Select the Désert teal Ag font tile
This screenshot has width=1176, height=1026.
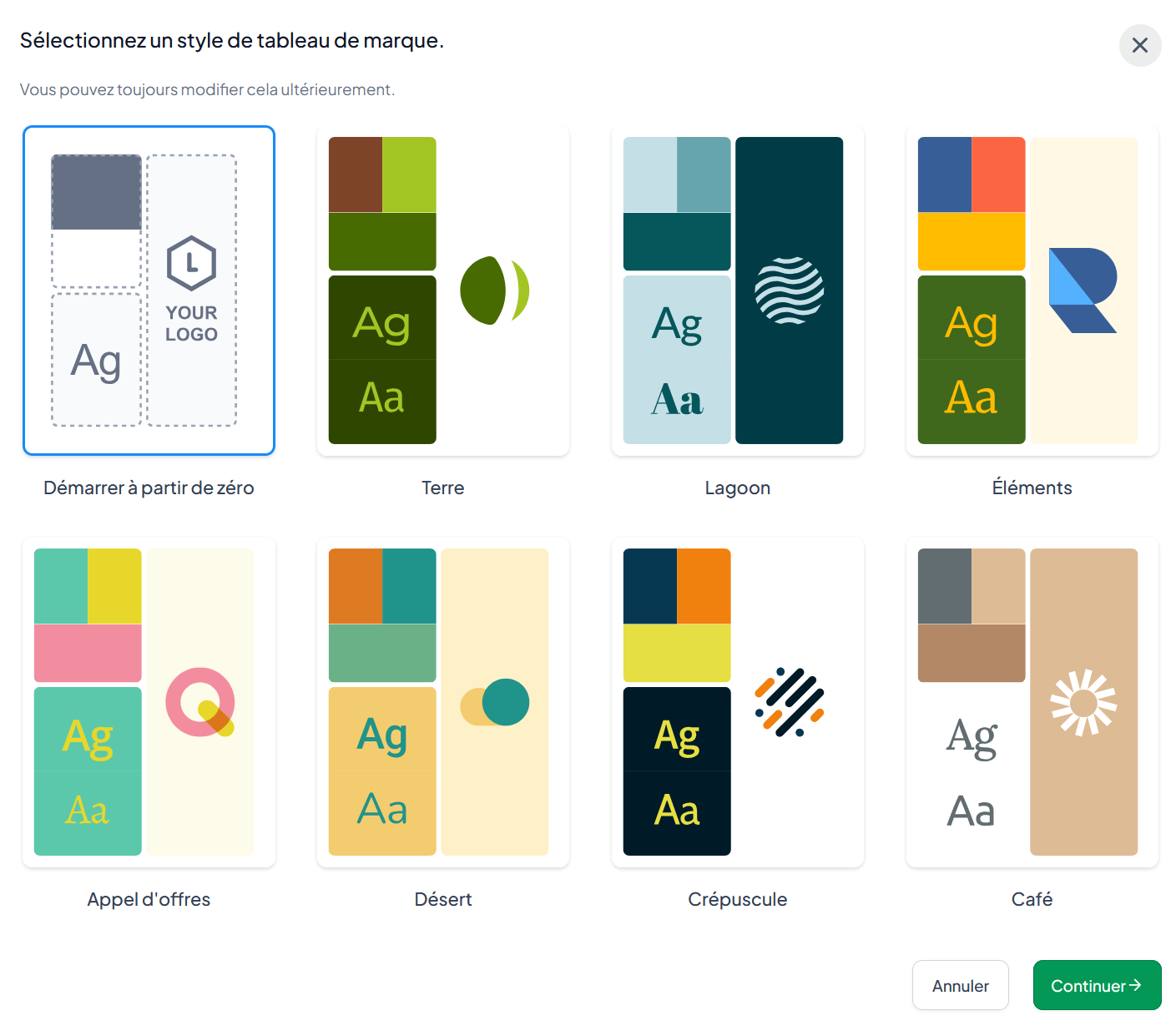pos(382,729)
